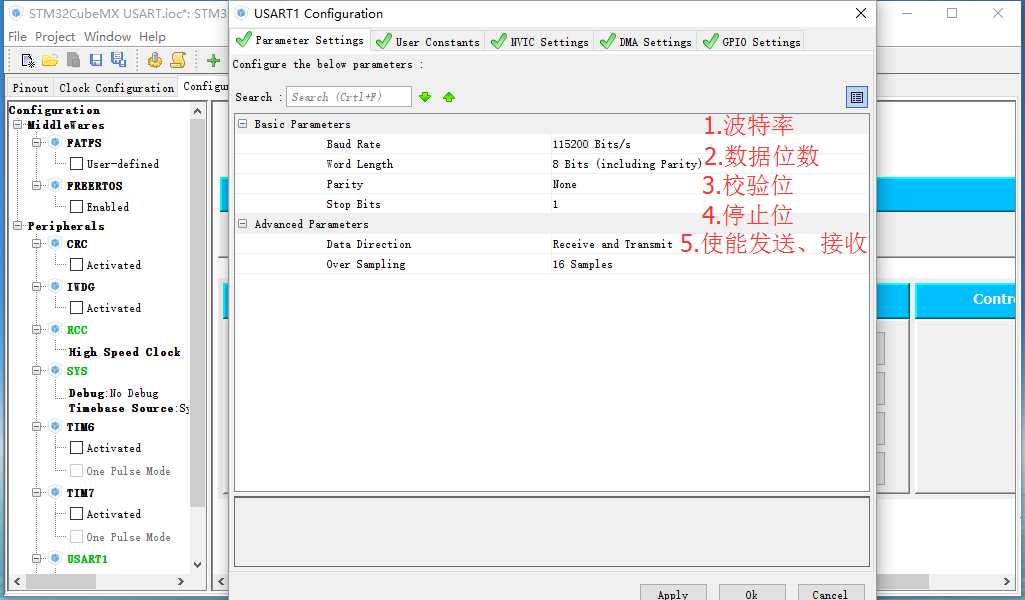Click the IWDG peripheral cube icon

pyautogui.click(x=56, y=287)
